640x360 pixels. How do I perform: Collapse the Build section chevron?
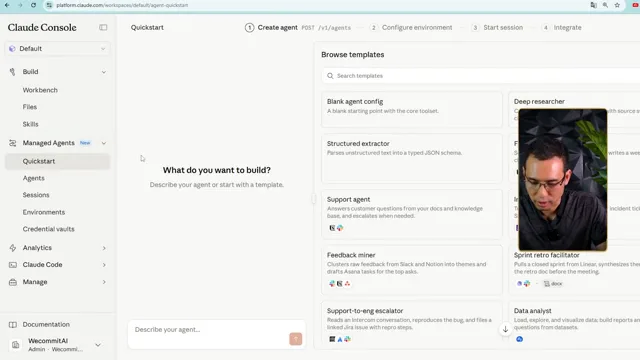click(104, 72)
